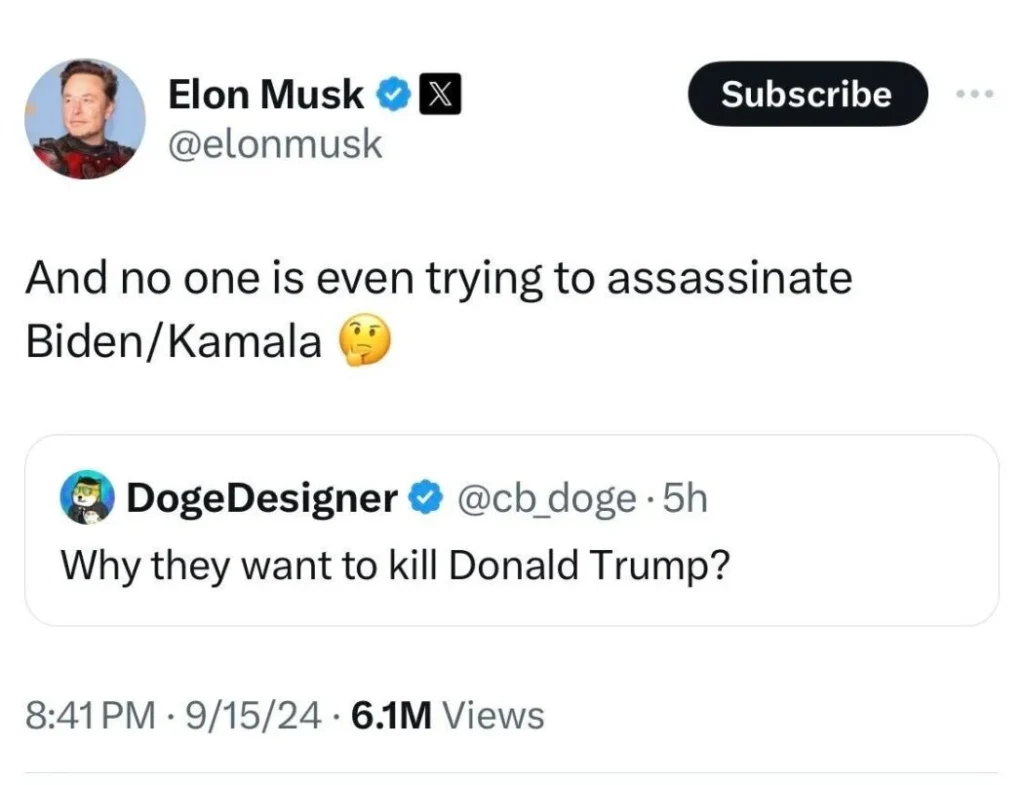Click the 5h timestamp on quoted tweet
Image resolution: width=1024 pixels, height=785 pixels.
coord(685,497)
